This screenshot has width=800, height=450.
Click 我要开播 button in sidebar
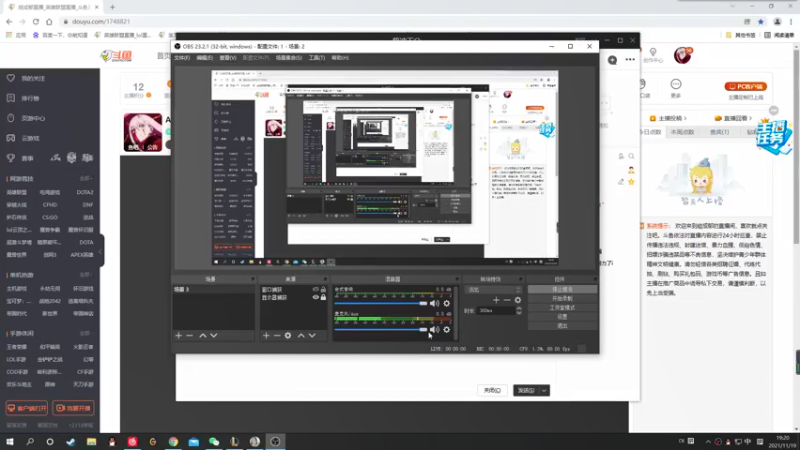[x=73, y=408]
